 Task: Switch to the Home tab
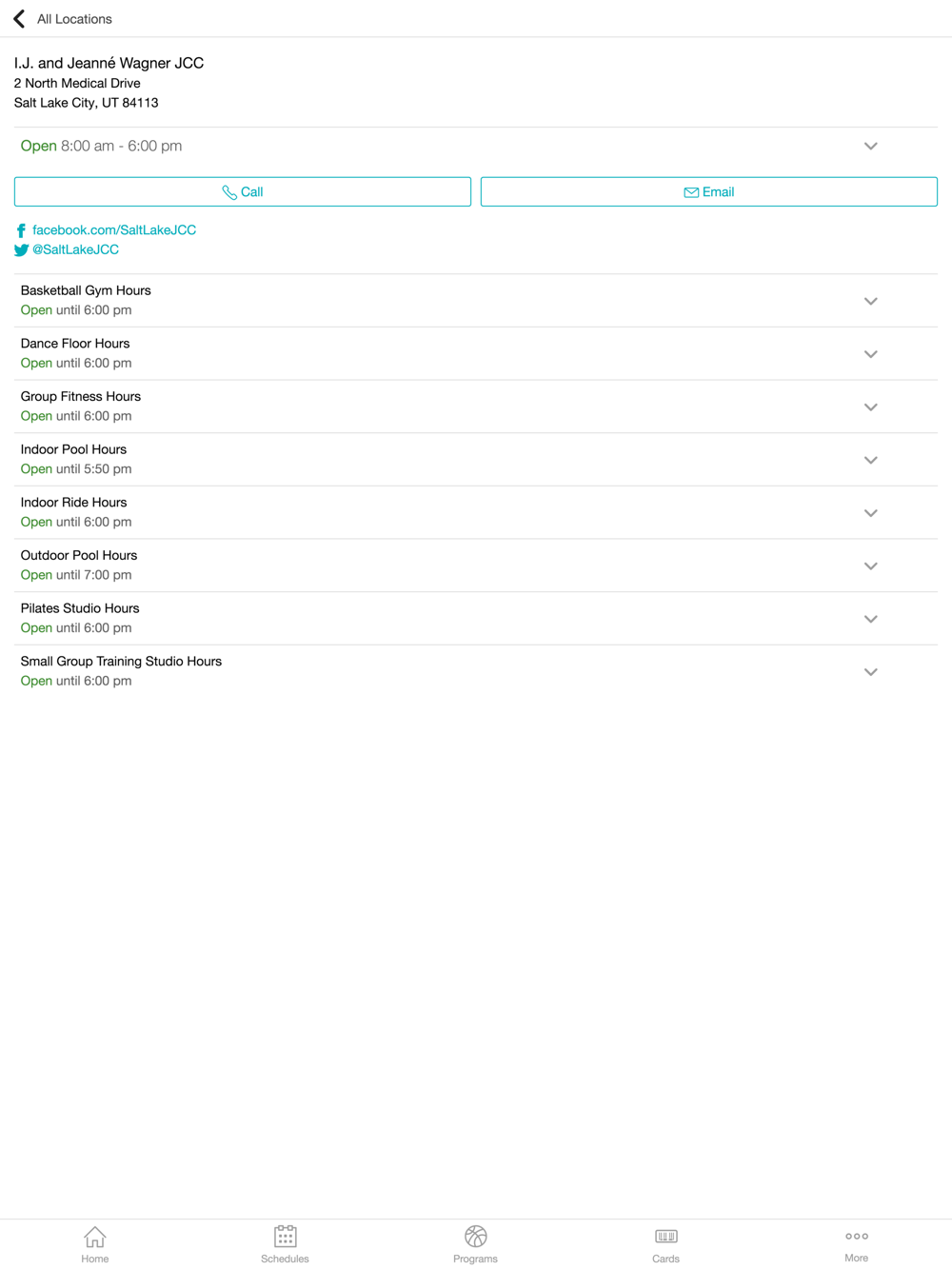click(95, 1244)
